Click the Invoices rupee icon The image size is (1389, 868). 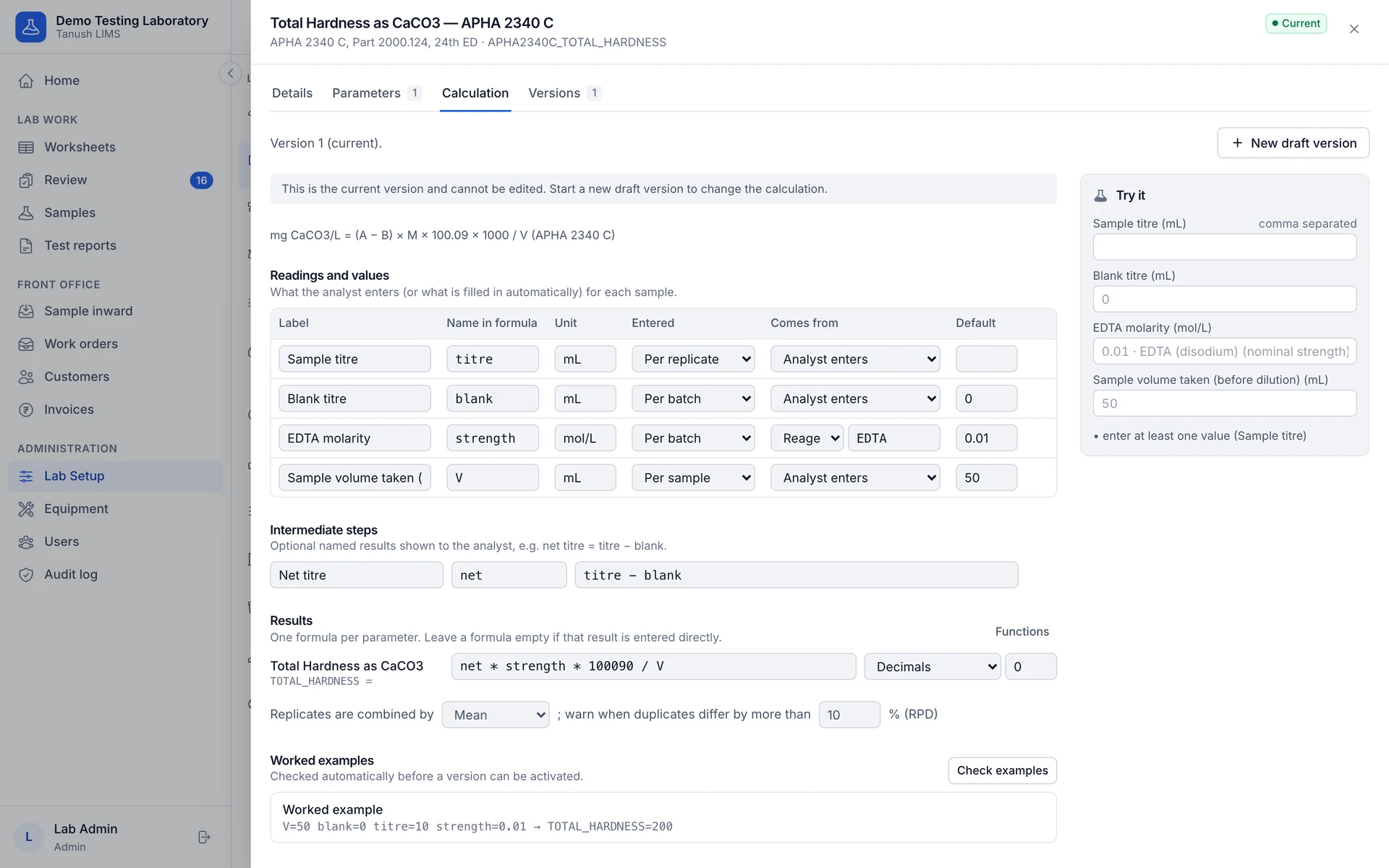click(26, 409)
